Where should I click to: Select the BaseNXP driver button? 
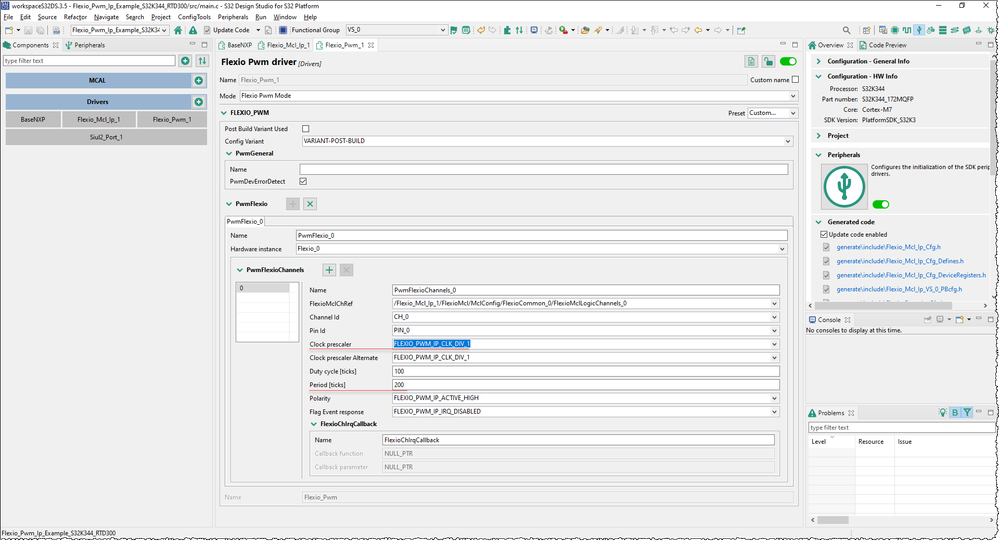click(x=32, y=119)
